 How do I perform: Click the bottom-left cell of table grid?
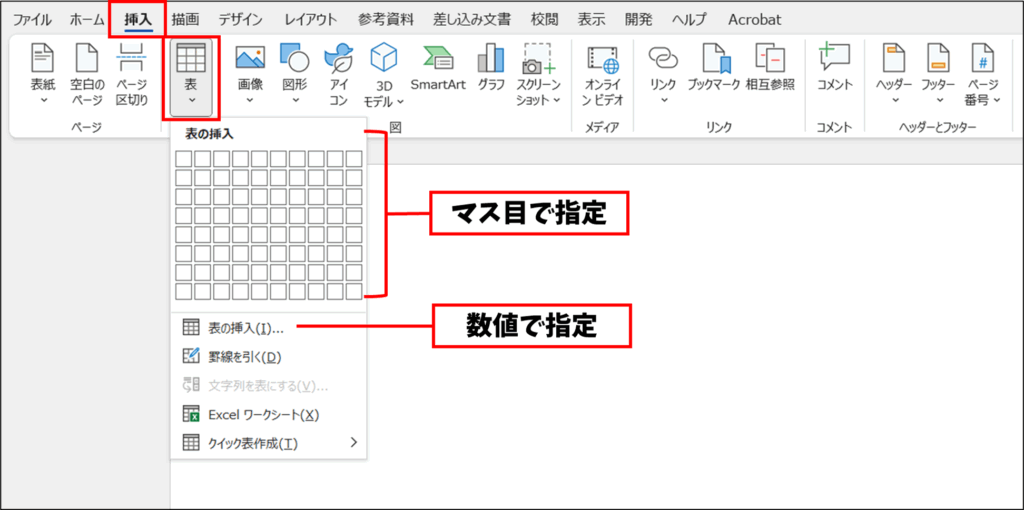click(184, 291)
